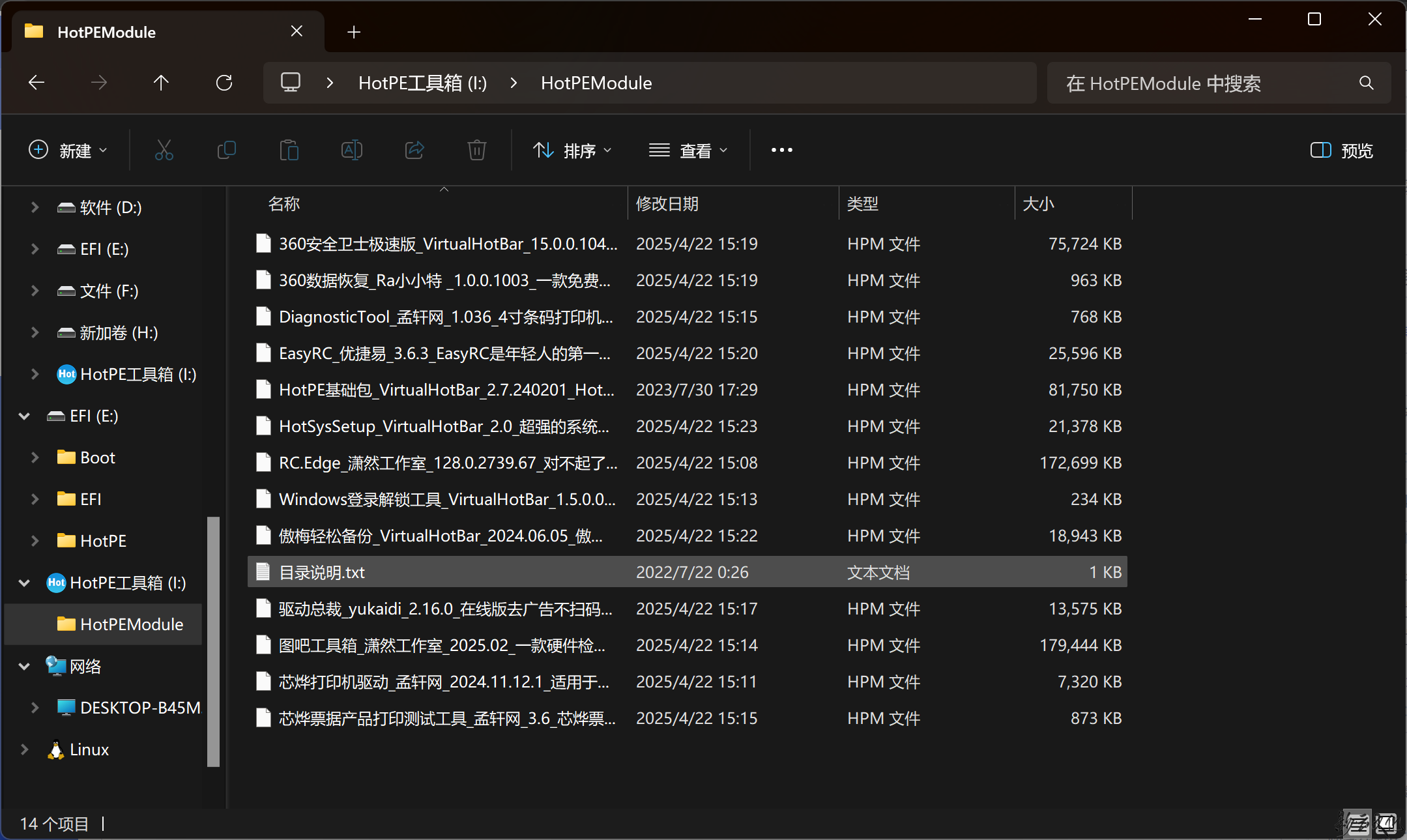Switch to large thumbnails view in status bar
This screenshot has height=840, width=1407.
1386,824
